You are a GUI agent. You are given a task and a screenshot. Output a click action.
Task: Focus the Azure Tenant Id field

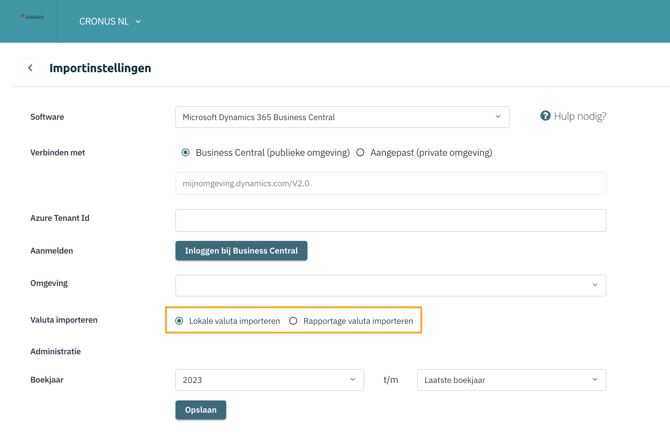[x=391, y=220]
